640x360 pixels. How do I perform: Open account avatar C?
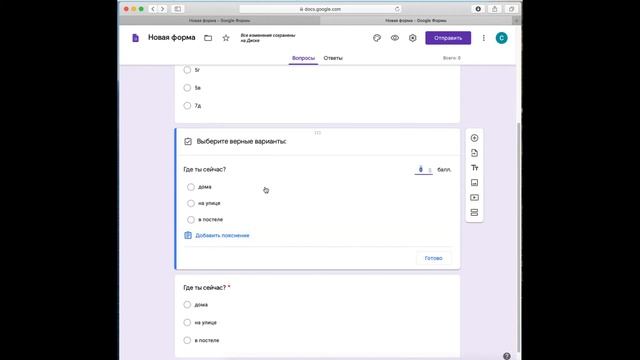[x=502, y=38]
